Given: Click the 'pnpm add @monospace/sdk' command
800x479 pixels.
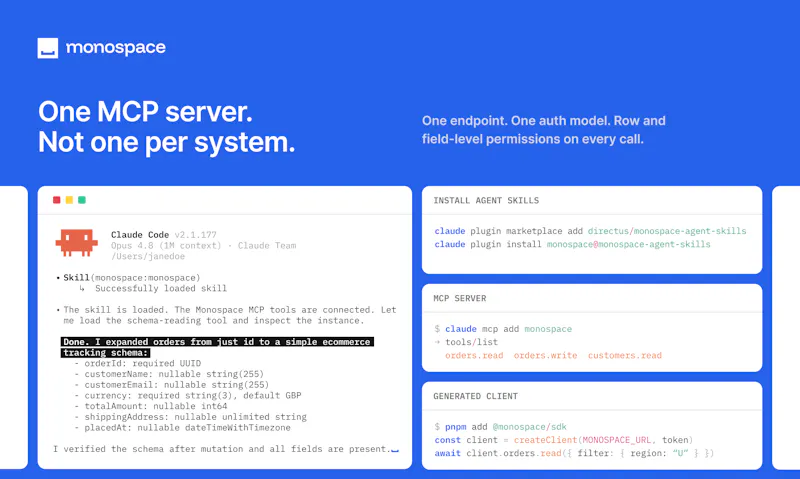Looking at the screenshot, I should [x=501, y=427].
